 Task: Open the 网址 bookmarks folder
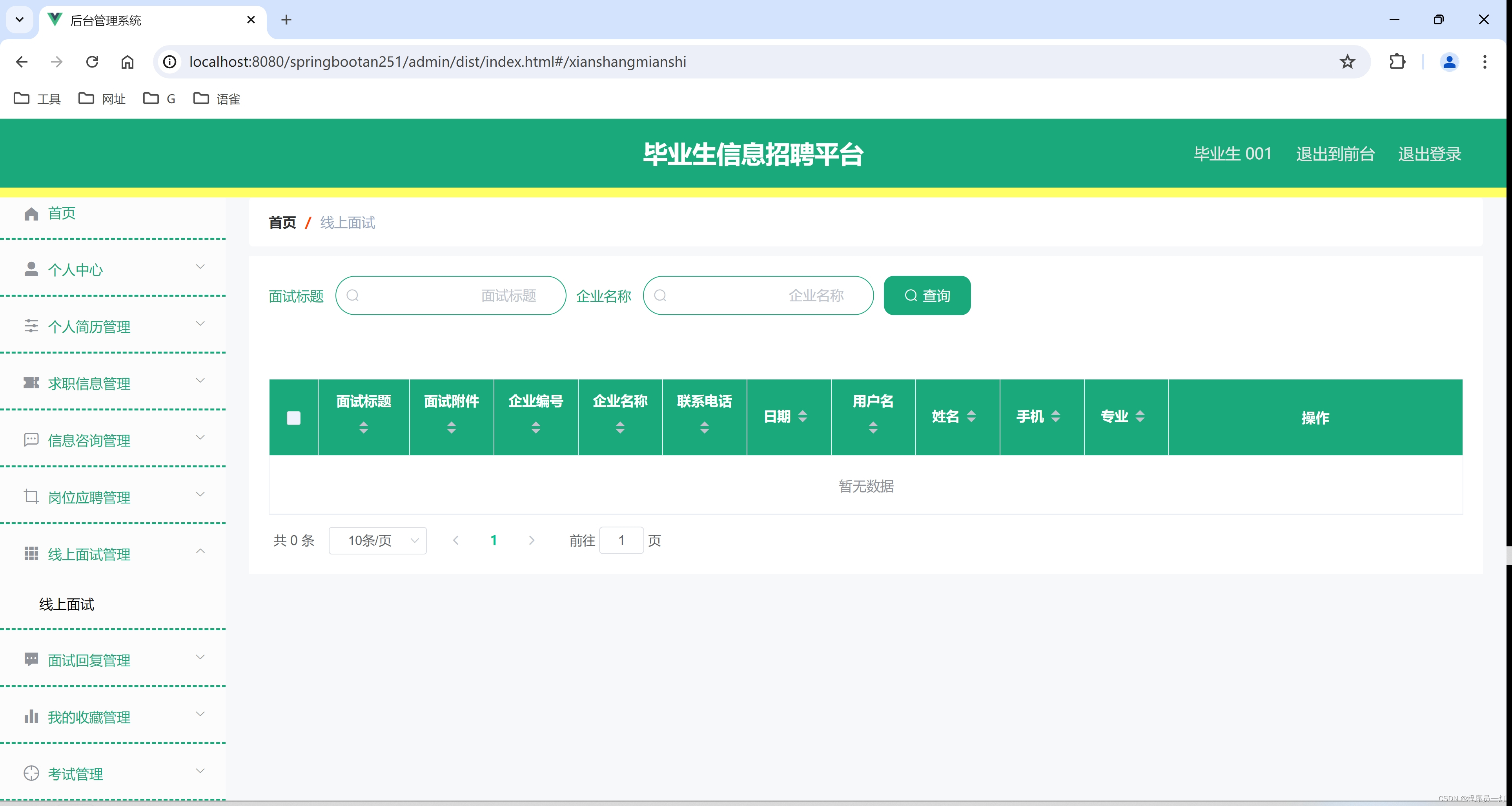pyautogui.click(x=102, y=98)
